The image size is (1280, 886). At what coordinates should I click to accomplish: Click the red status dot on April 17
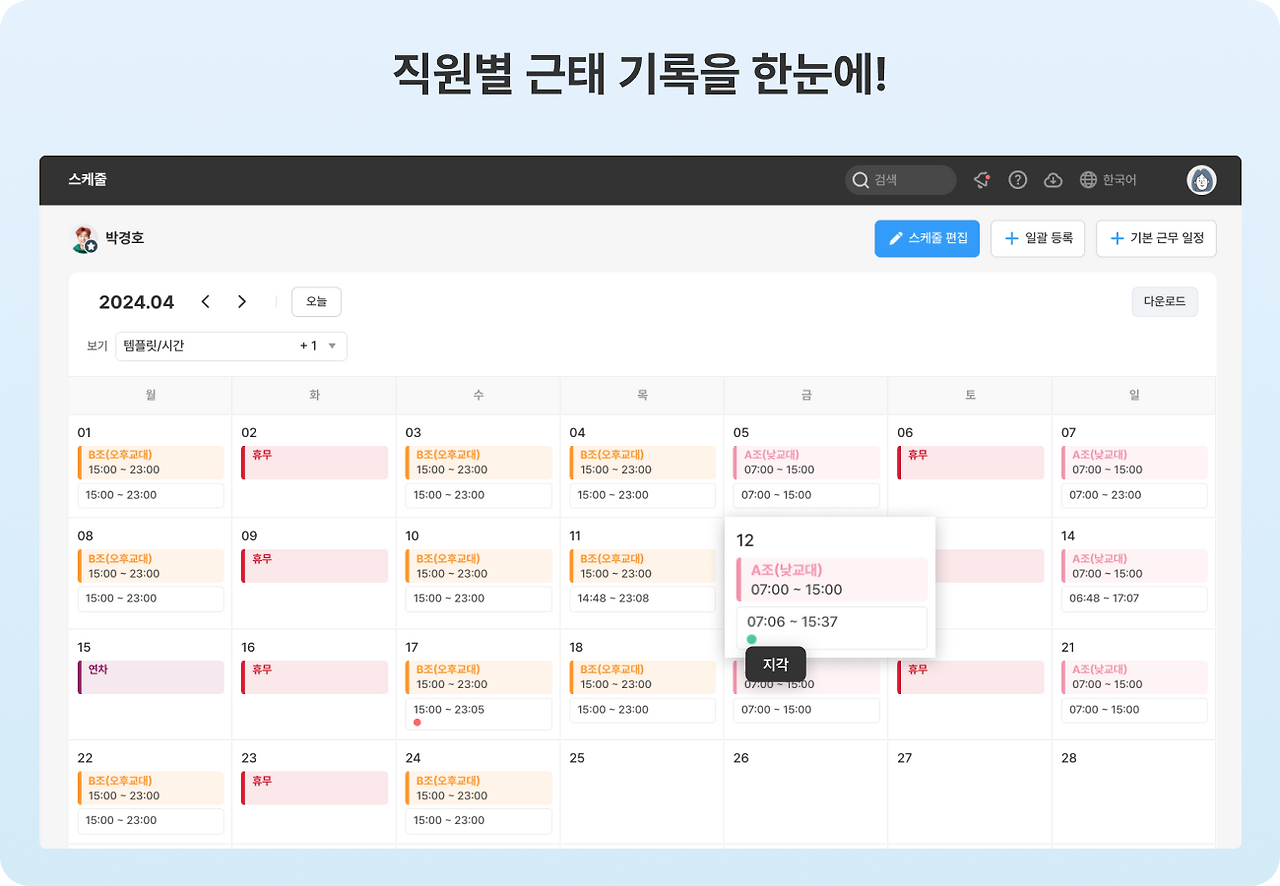click(418, 720)
